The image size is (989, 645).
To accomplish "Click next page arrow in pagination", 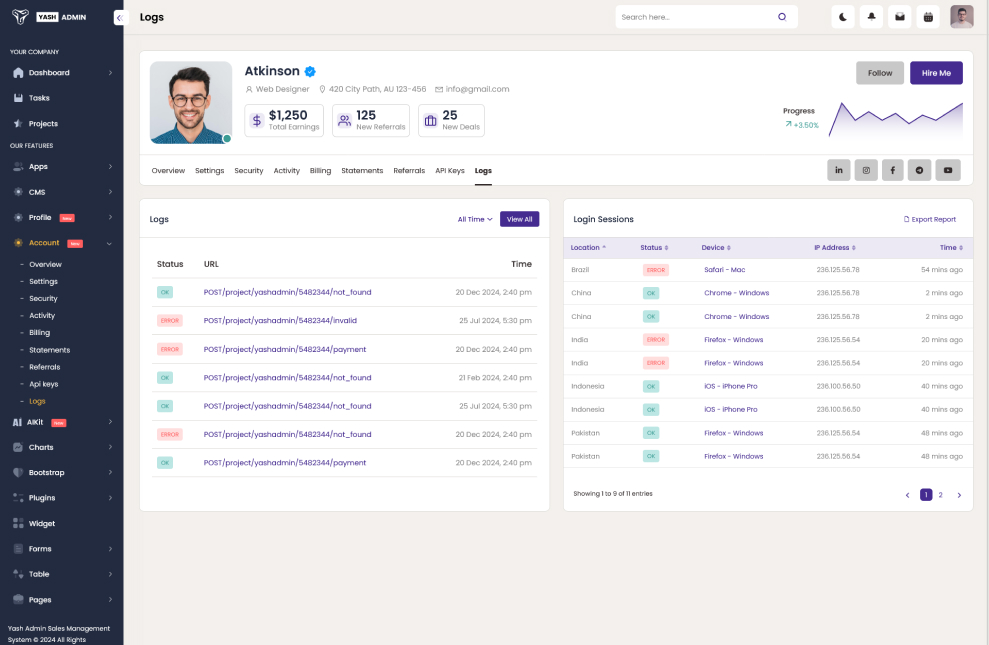I will coord(959,495).
